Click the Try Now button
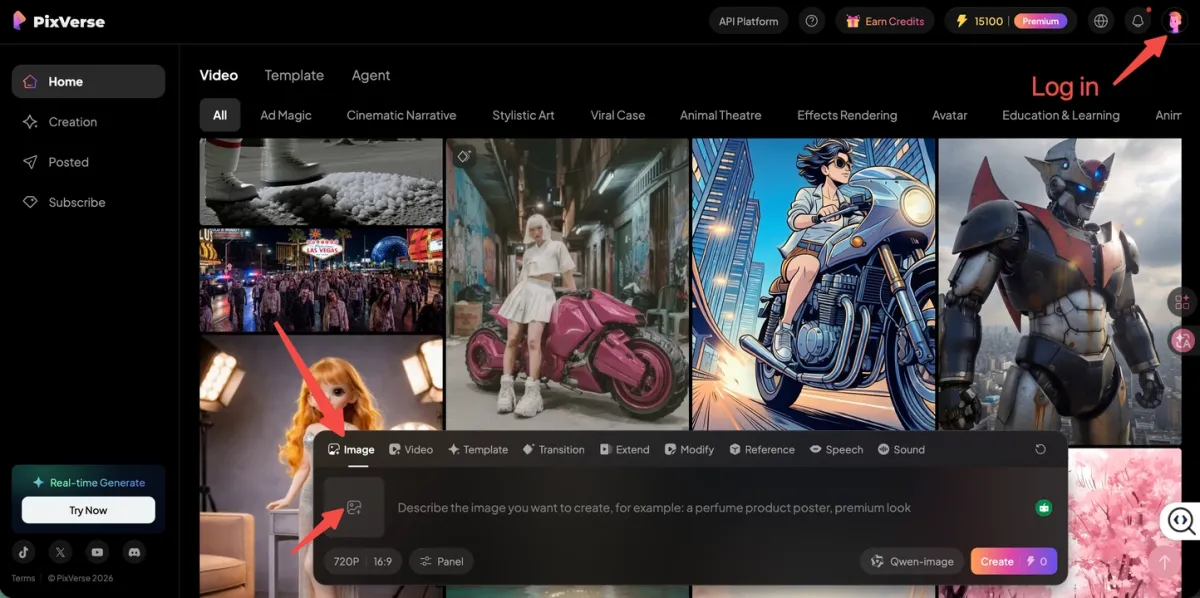Viewport: 1200px width, 598px height. [x=88, y=510]
